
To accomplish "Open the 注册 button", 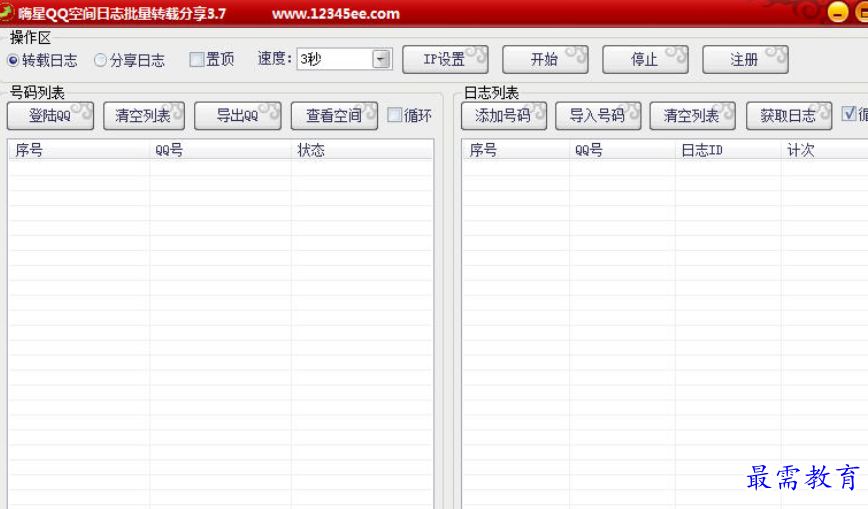I will pyautogui.click(x=745, y=59).
